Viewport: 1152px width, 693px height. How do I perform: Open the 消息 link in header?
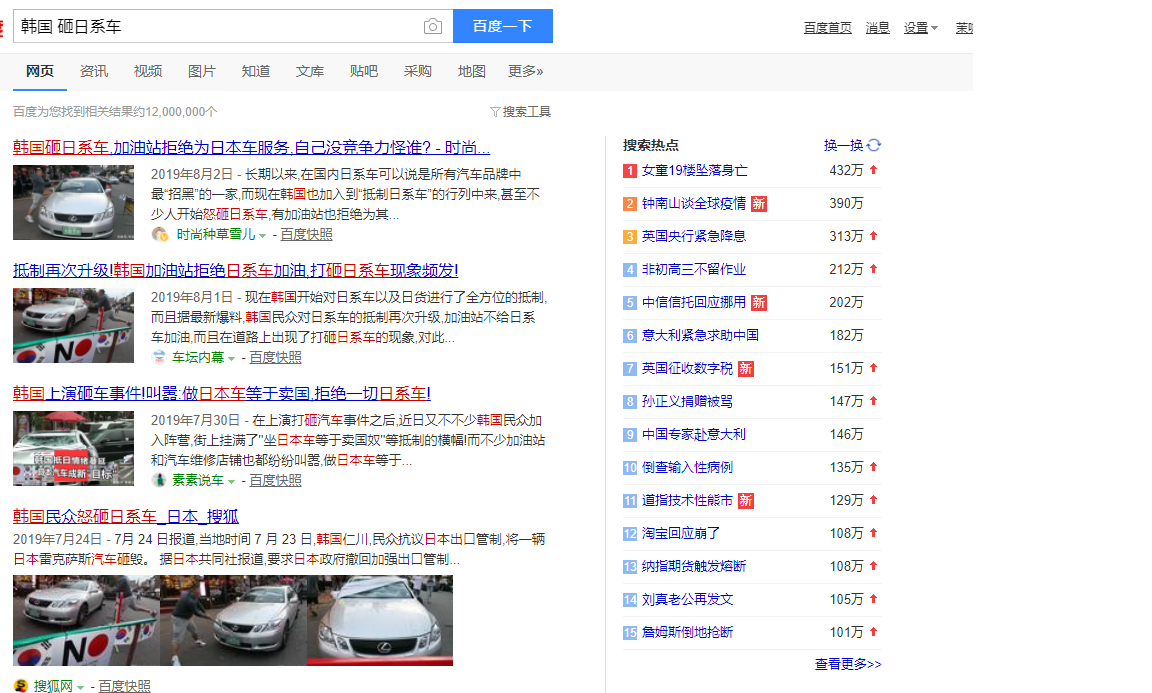(x=877, y=28)
